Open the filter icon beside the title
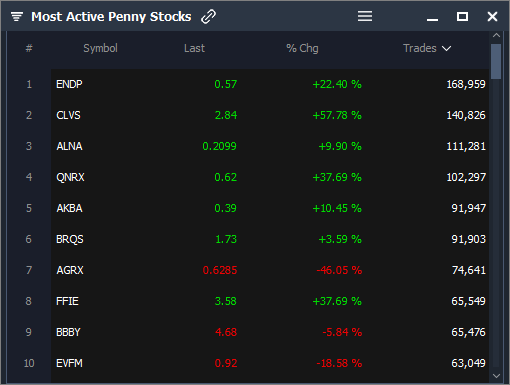 (x=17, y=16)
